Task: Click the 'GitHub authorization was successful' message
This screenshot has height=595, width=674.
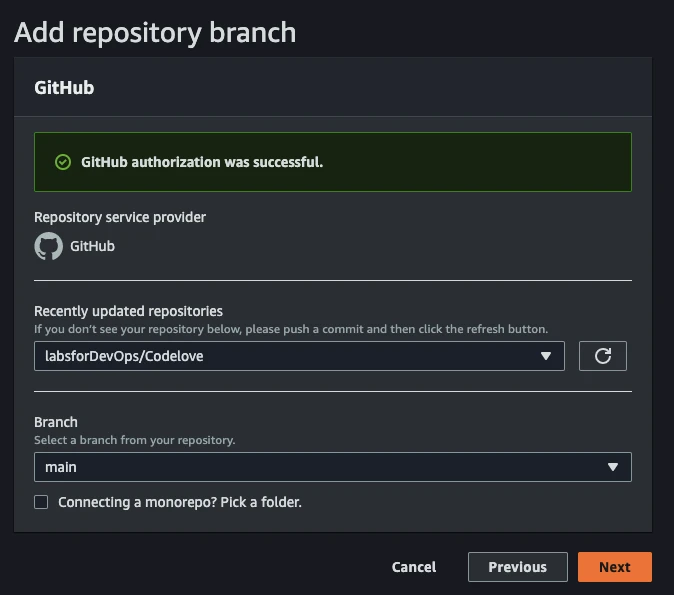Action: [202, 162]
